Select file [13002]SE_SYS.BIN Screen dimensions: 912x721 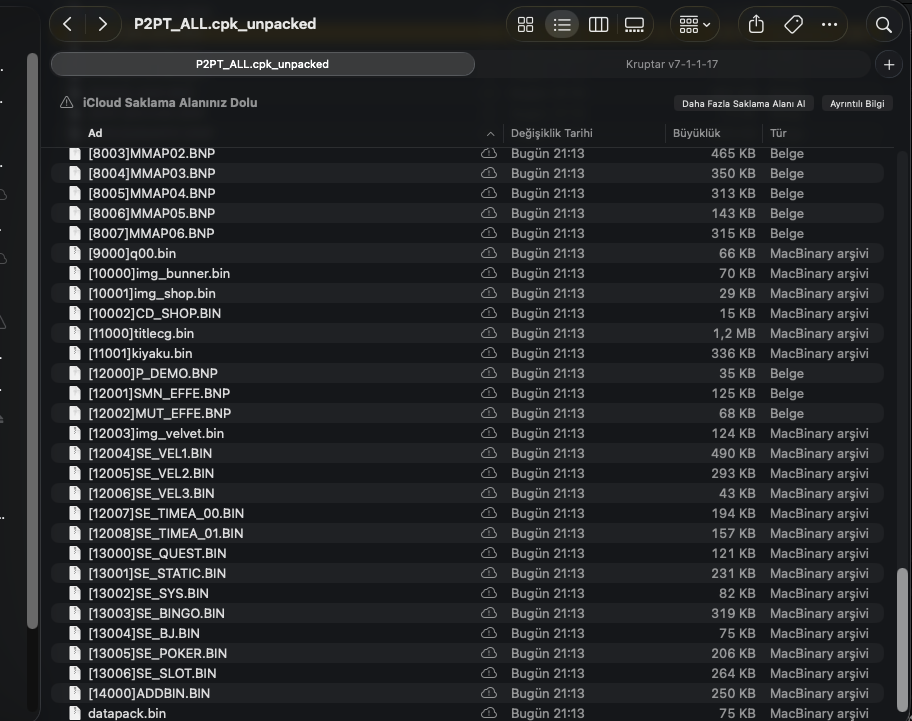[468, 593]
